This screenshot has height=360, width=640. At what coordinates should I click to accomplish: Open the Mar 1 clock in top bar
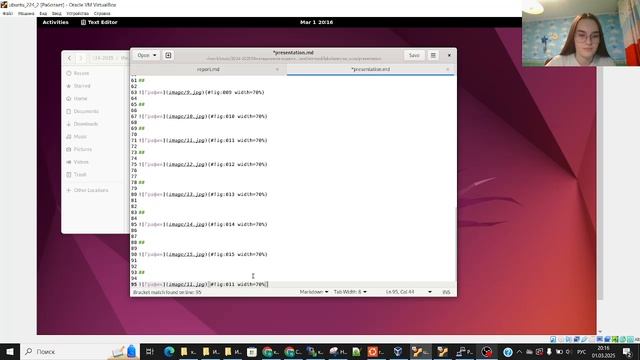(316, 22)
